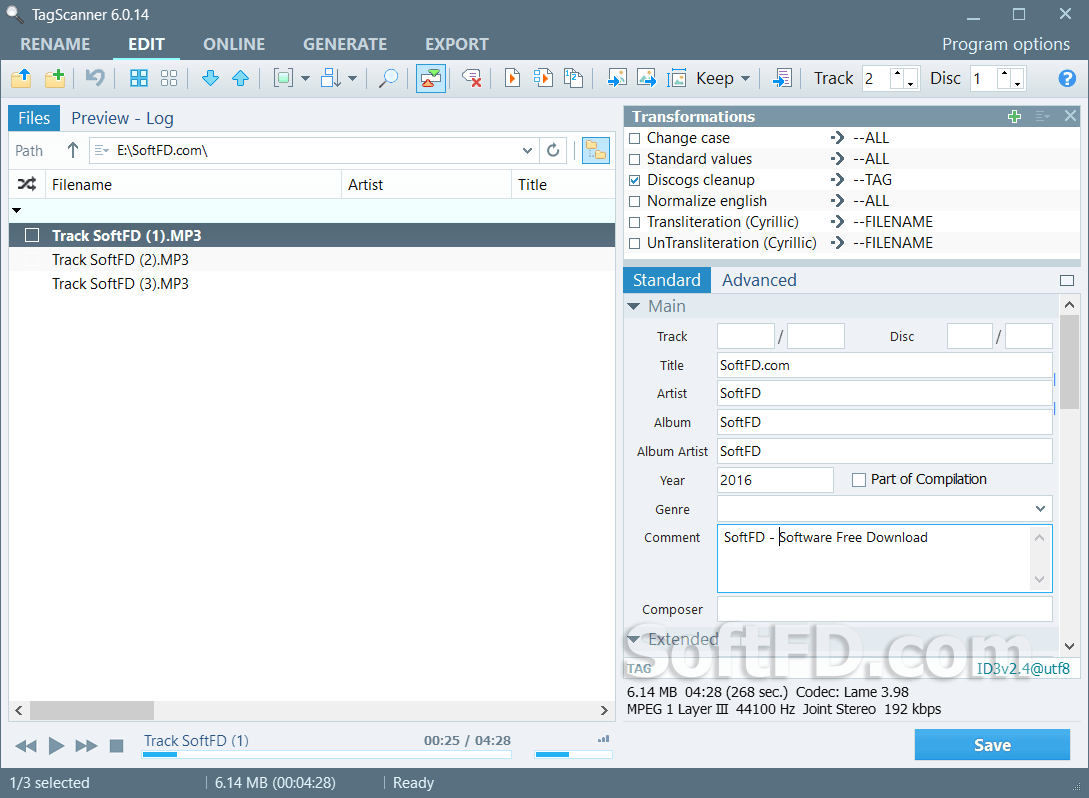Click the undo arrow icon
Viewport: 1089px width, 798px height.
point(95,78)
